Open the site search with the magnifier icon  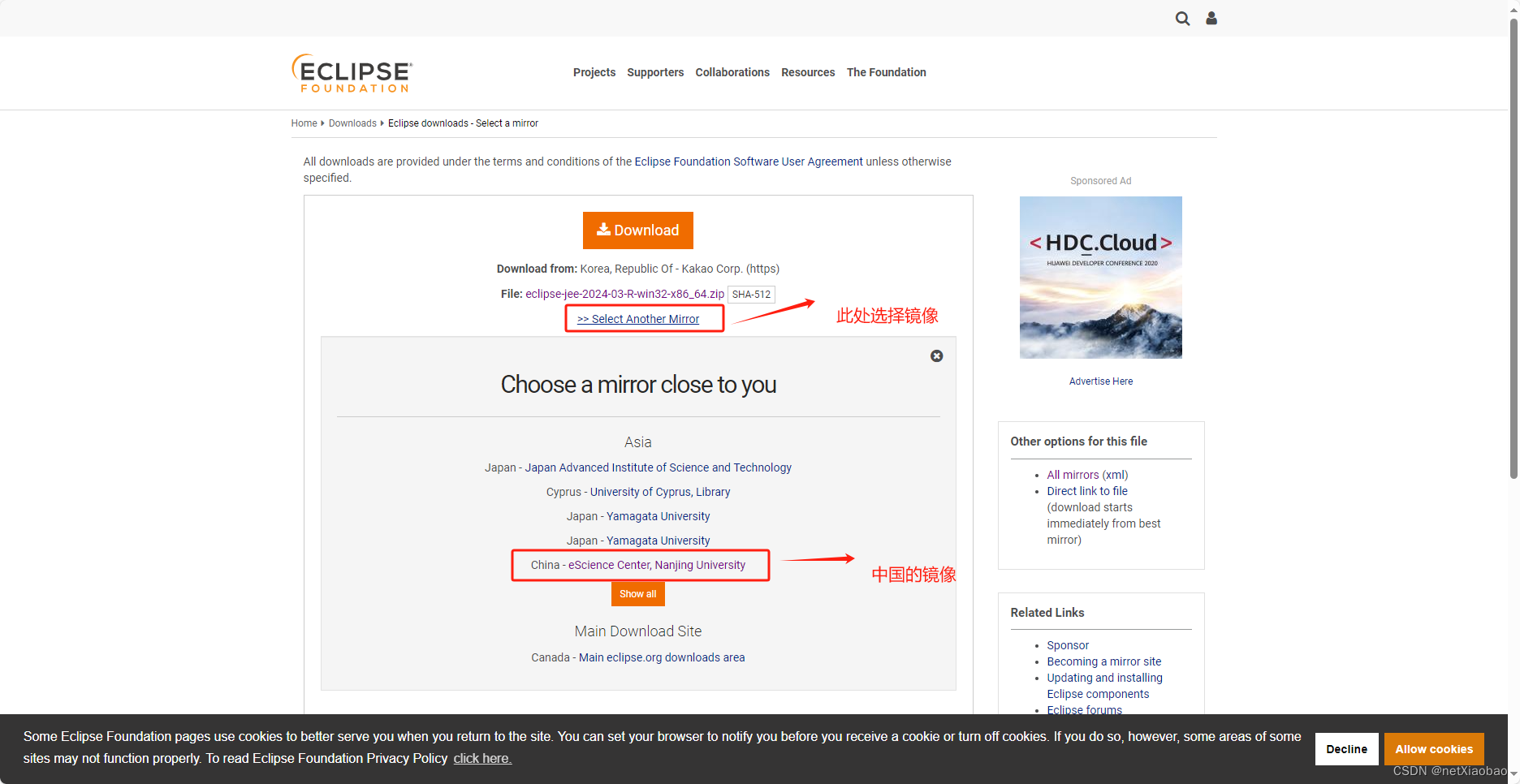click(x=1182, y=18)
